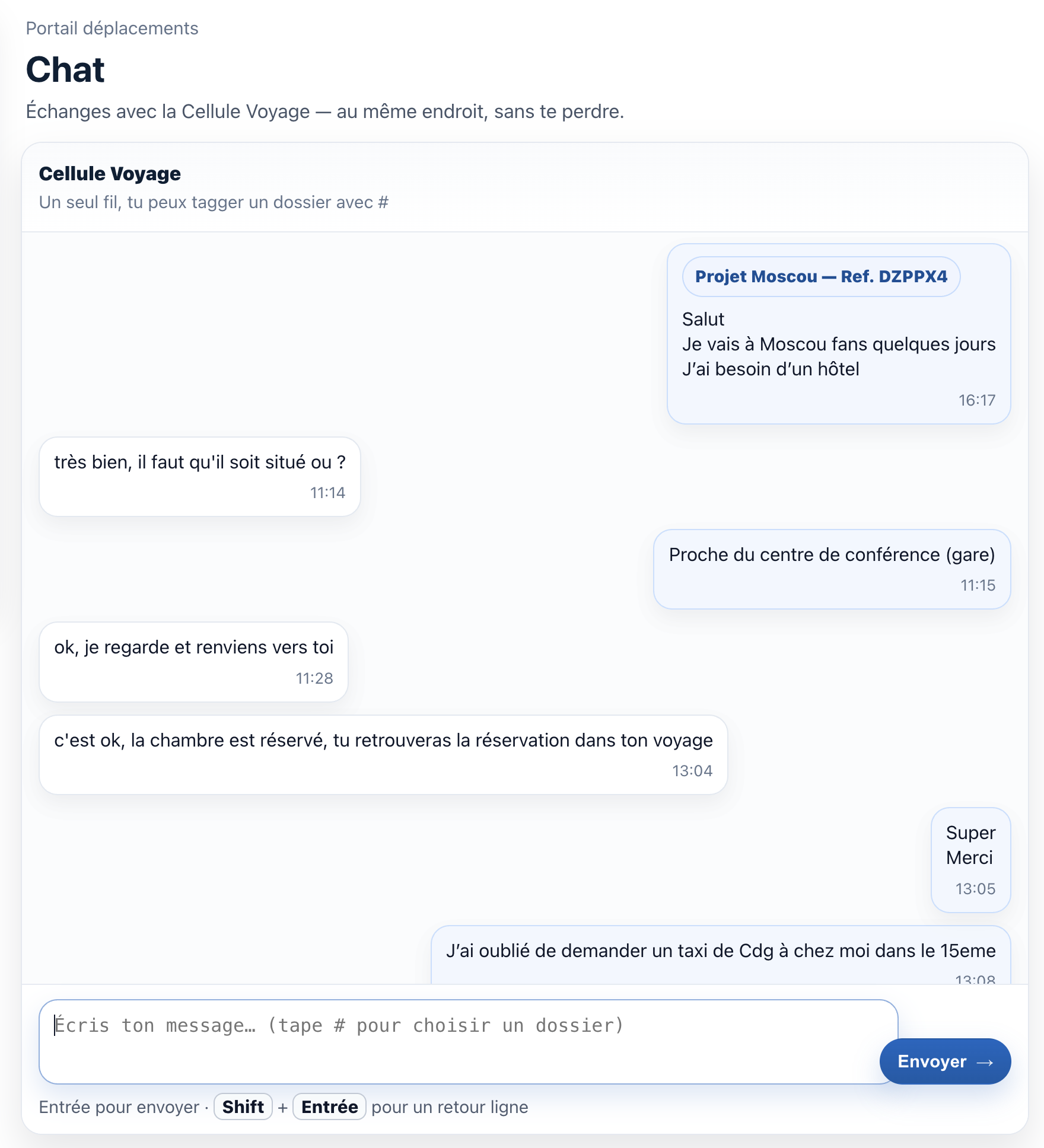Click the 13:05 timestamp
This screenshot has height=1148, width=1044.
(975, 888)
